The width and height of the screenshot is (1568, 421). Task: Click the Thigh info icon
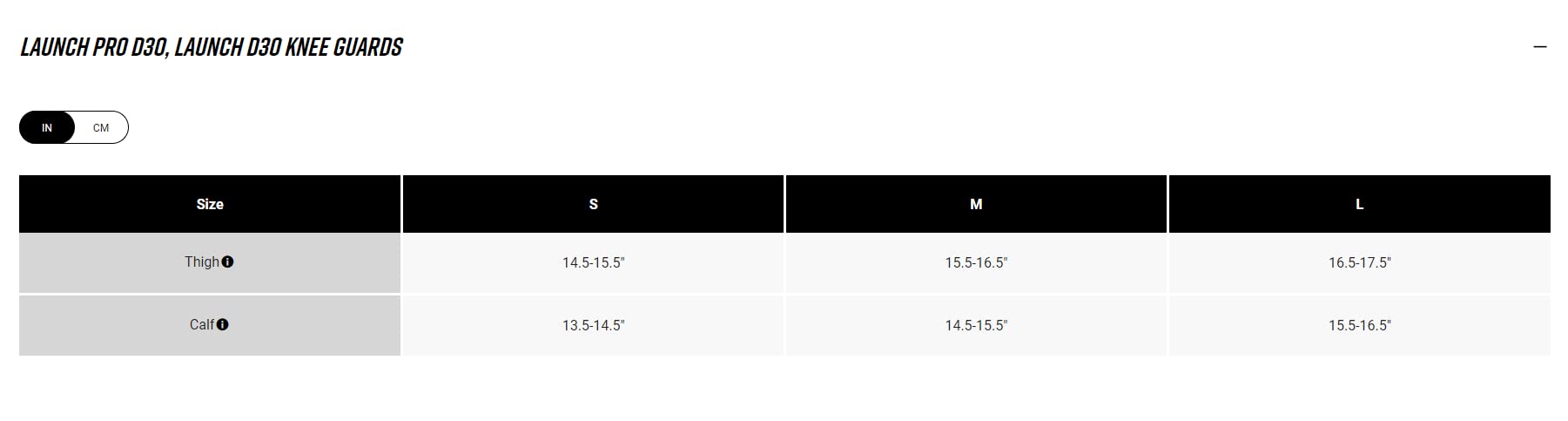click(227, 261)
